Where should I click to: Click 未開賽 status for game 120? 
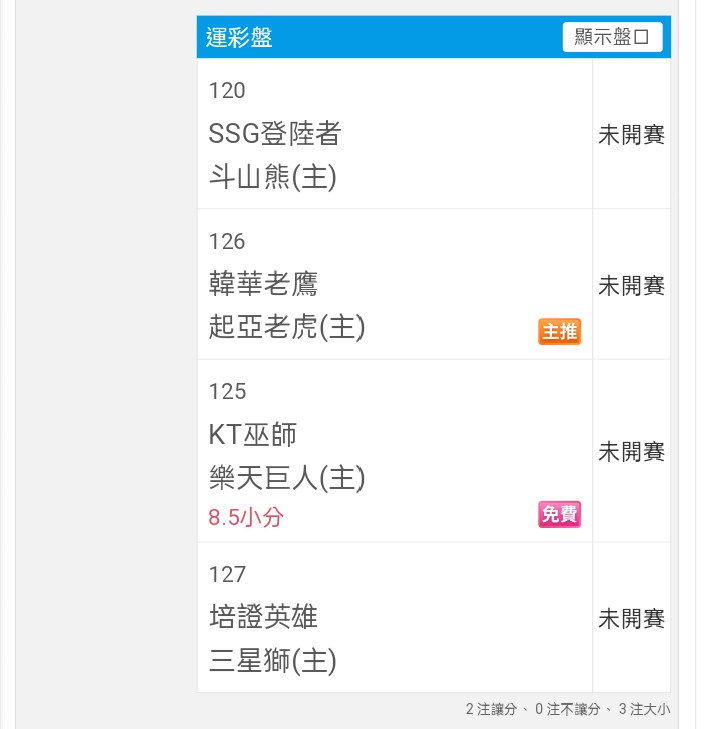coord(631,135)
